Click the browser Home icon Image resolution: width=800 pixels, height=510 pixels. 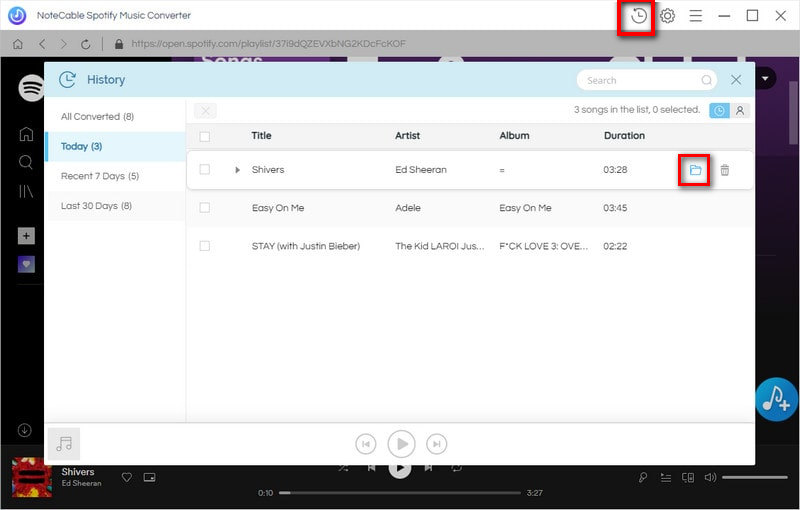[18, 44]
